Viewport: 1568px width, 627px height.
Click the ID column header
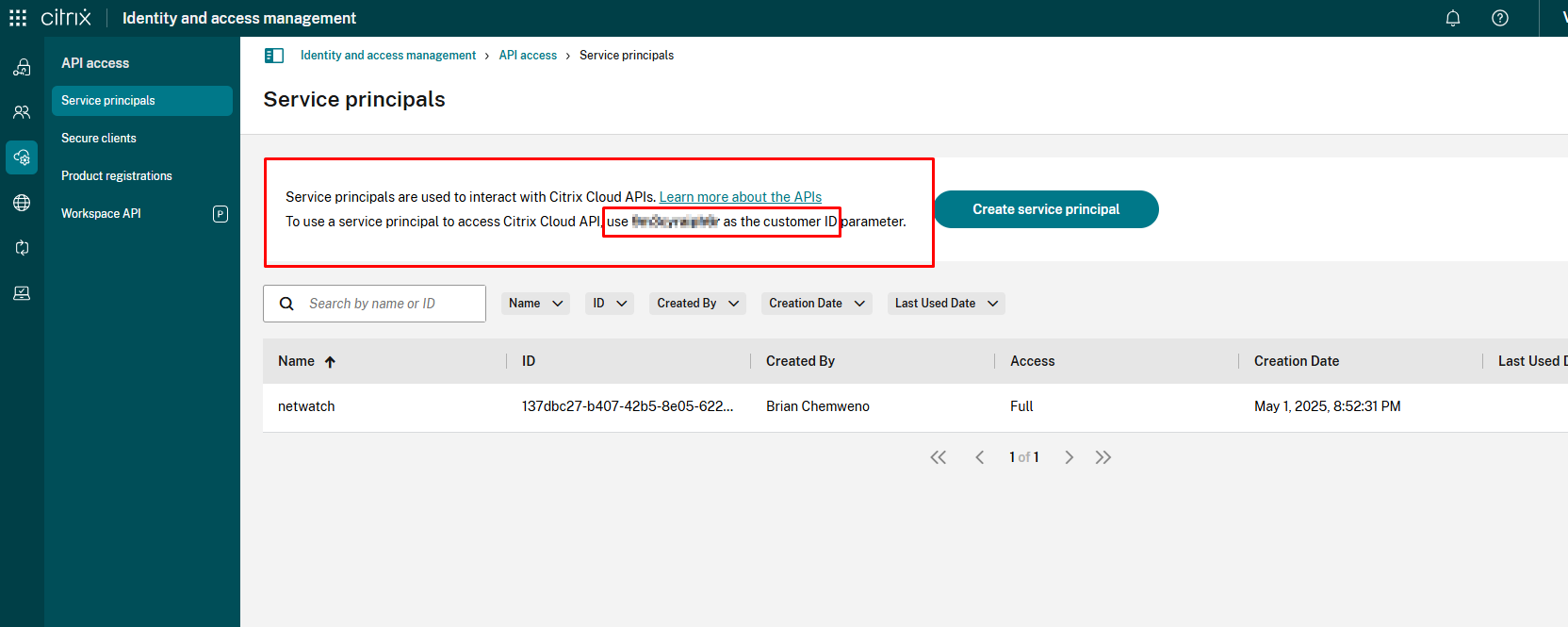529,361
